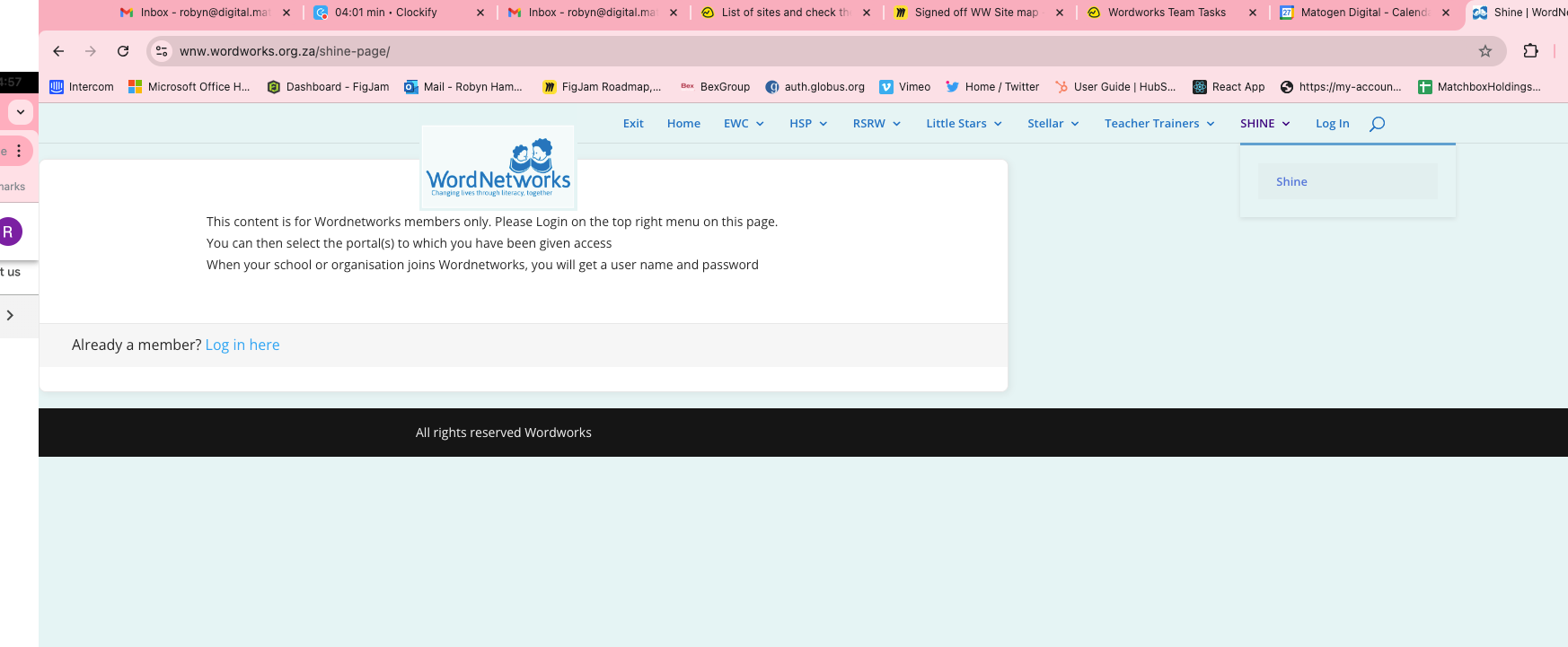Image resolution: width=1568 pixels, height=647 pixels.
Task: Click the Exit menu item
Action: [x=633, y=124]
